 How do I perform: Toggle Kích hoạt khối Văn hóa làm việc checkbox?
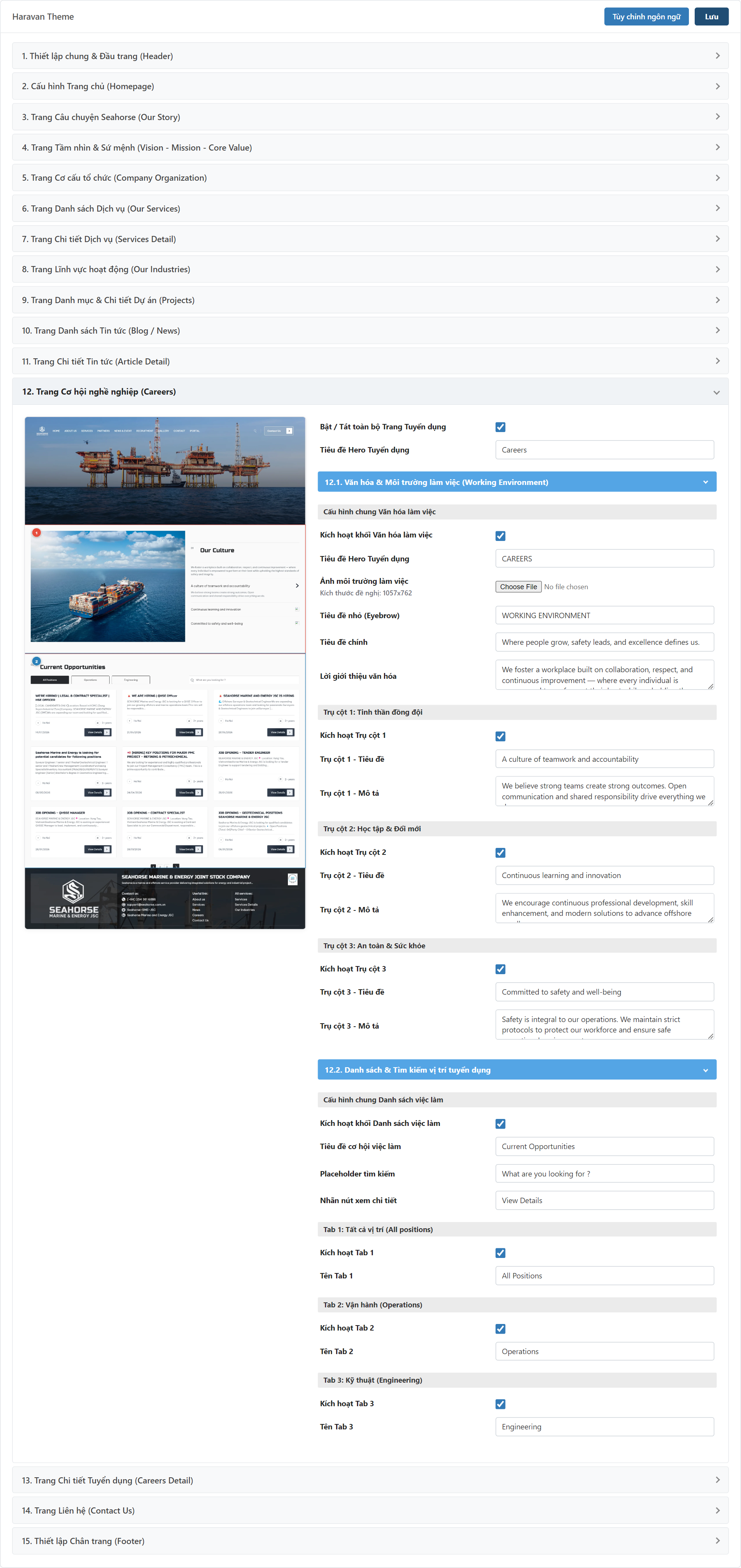point(500,536)
